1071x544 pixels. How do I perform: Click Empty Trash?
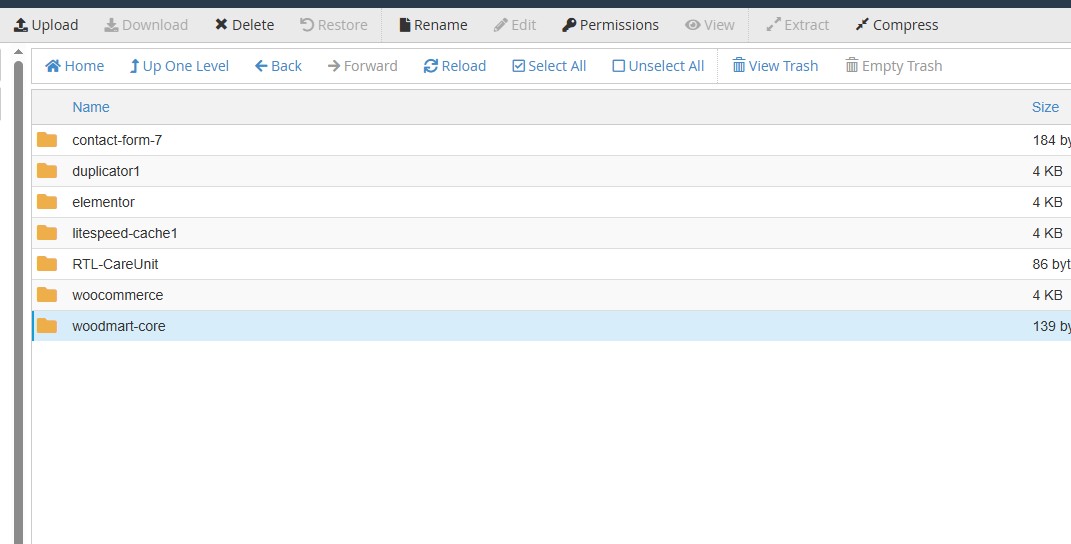coord(894,66)
